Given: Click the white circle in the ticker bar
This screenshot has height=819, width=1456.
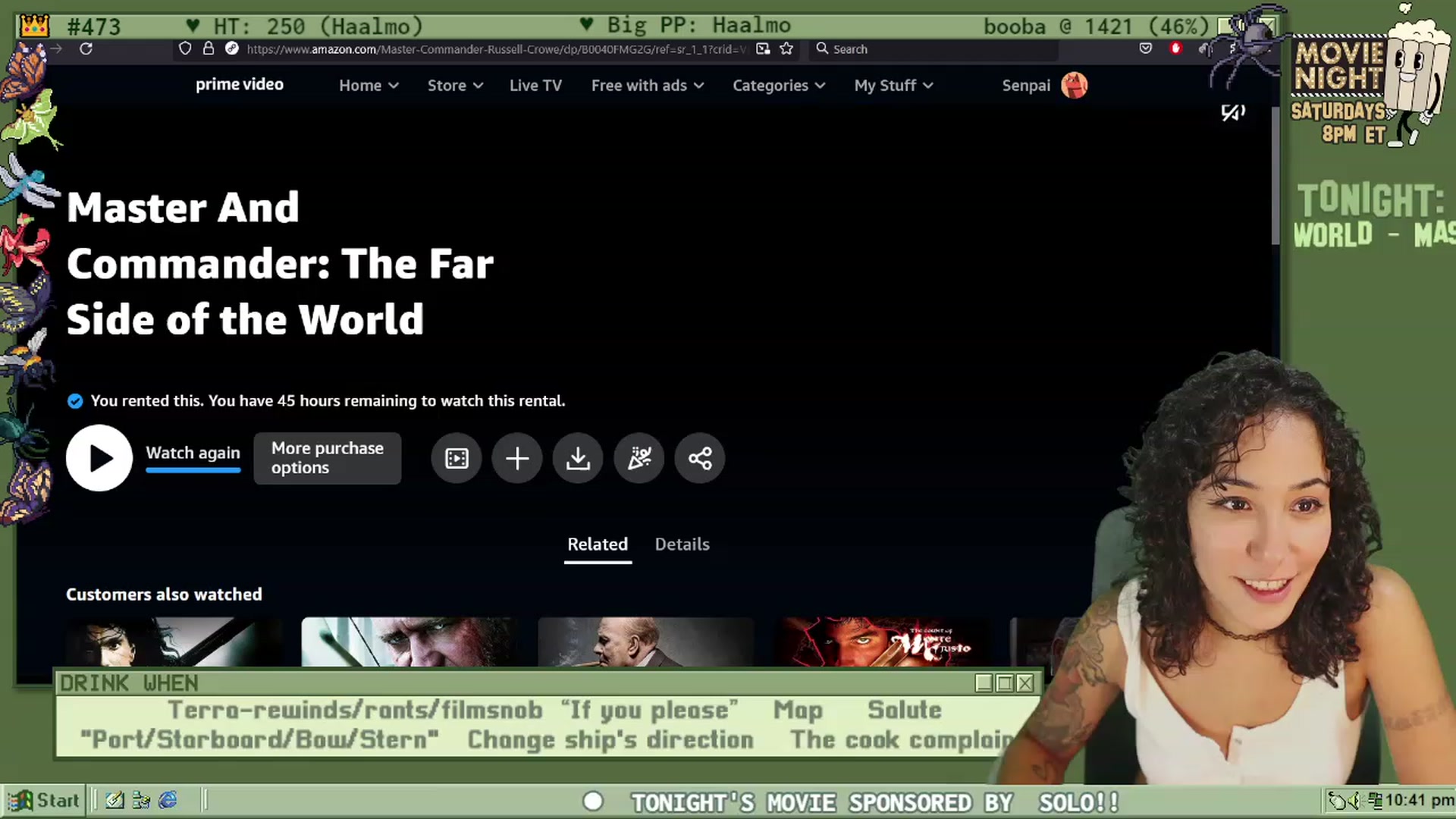Looking at the screenshot, I should click(593, 802).
